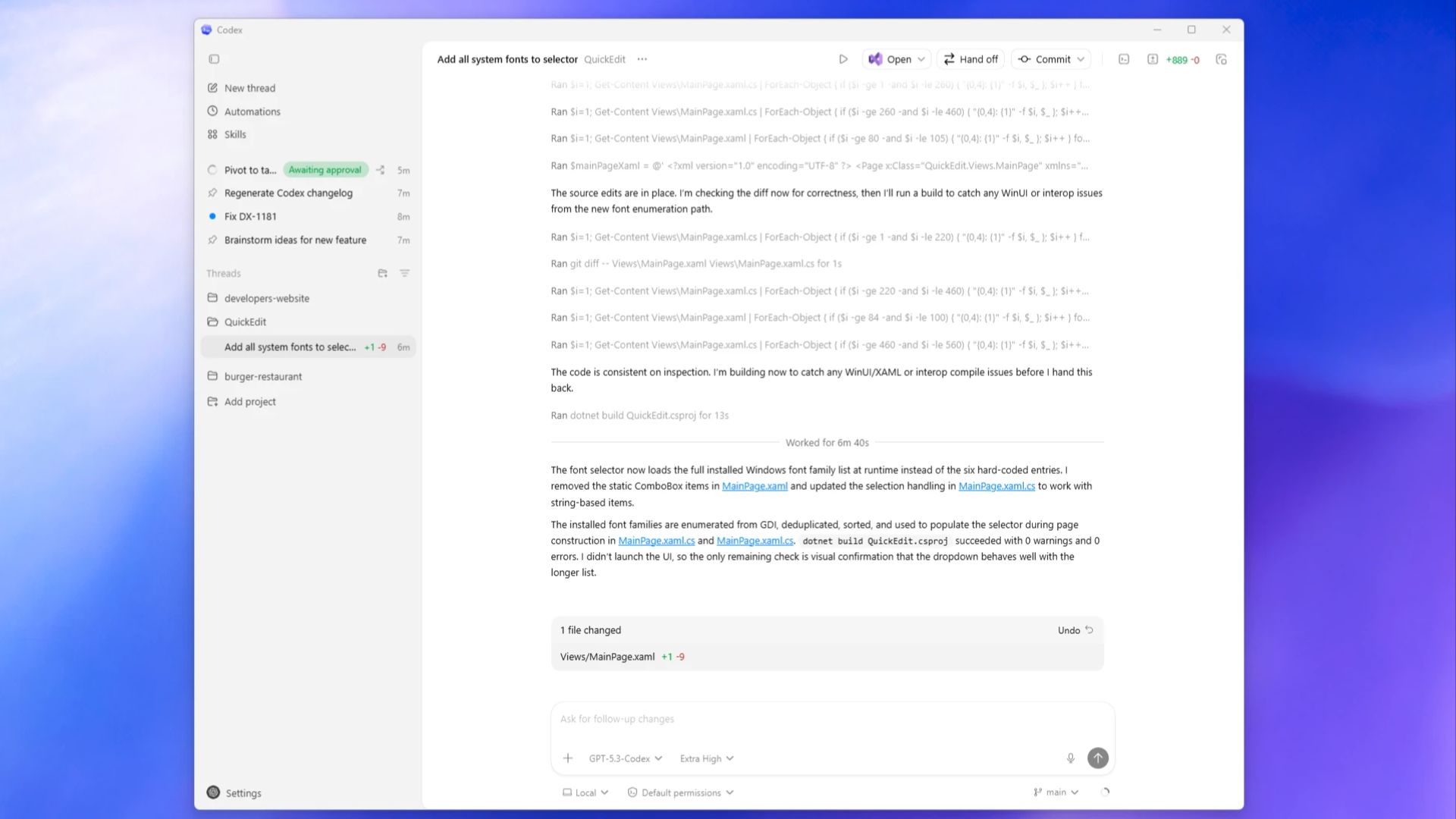Click the diff panel icon showing +889
The image size is (1456, 819).
click(1153, 59)
